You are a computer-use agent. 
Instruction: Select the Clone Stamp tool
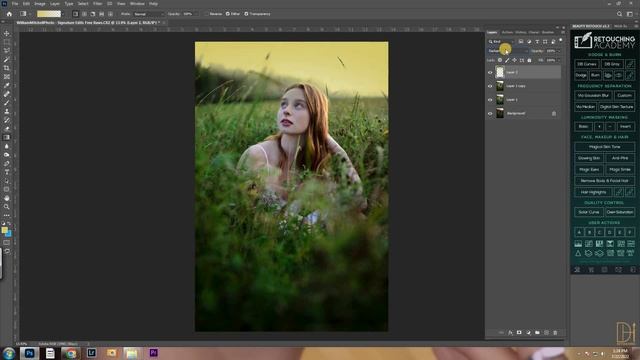pyautogui.click(x=7, y=111)
